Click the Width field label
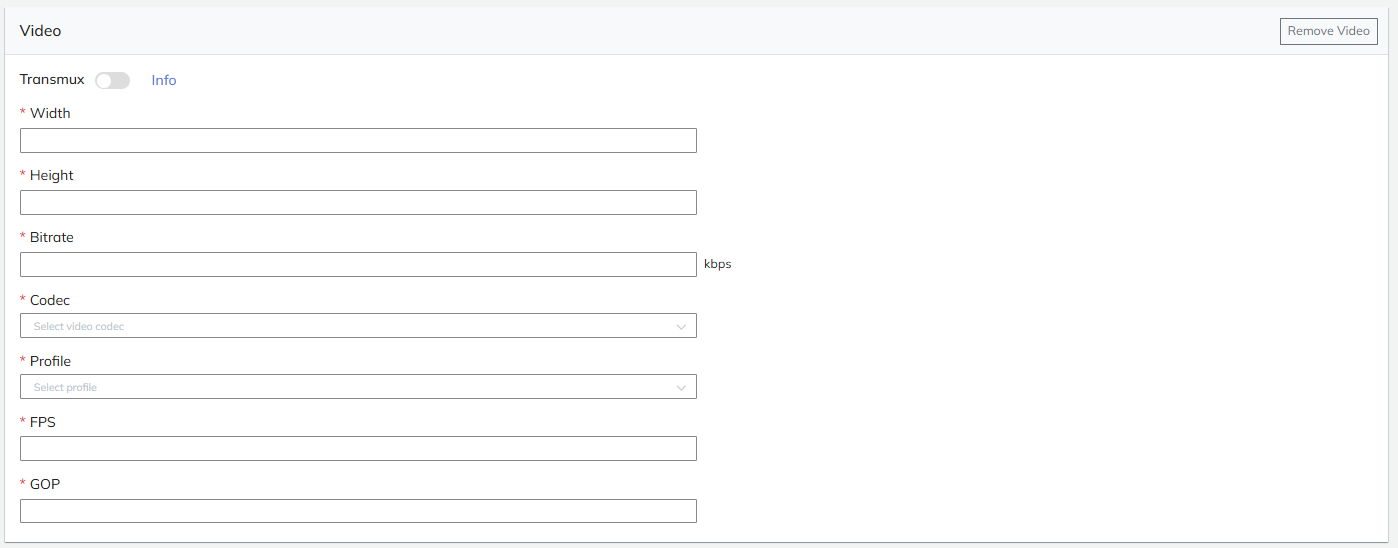The height and width of the screenshot is (548, 1398). click(50, 113)
